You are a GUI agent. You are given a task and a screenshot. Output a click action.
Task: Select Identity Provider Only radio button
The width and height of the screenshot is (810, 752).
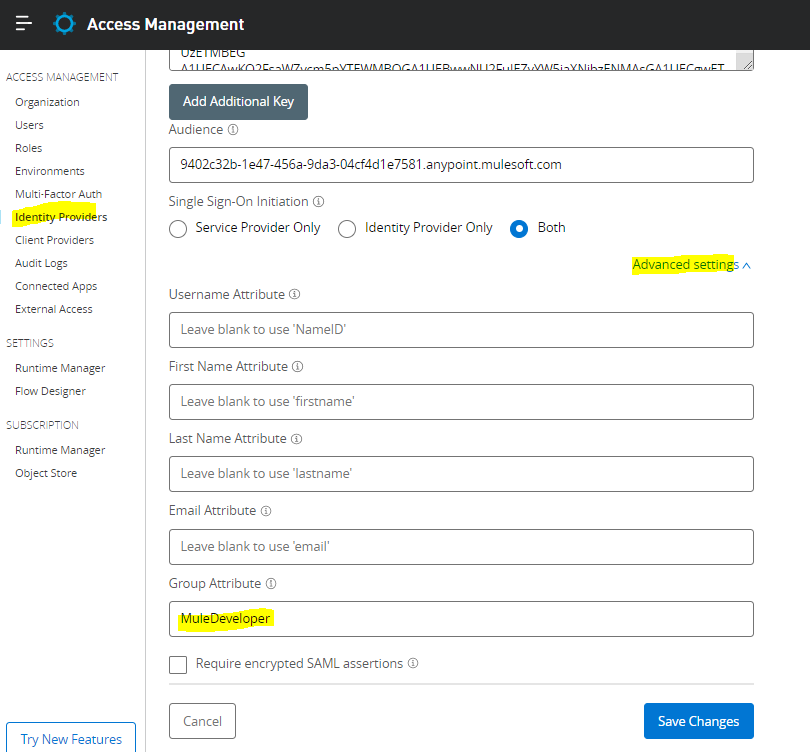(x=347, y=228)
